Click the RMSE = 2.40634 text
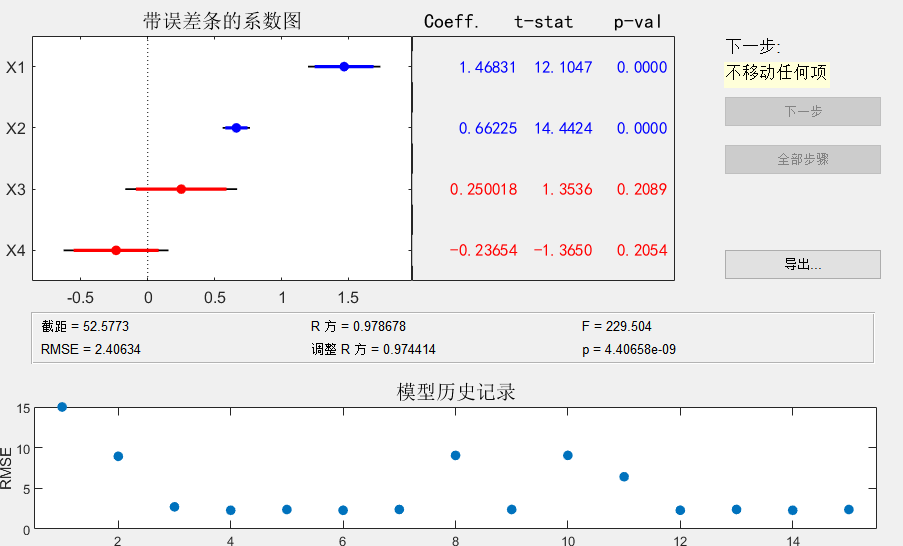903x546 pixels. [x=90, y=350]
